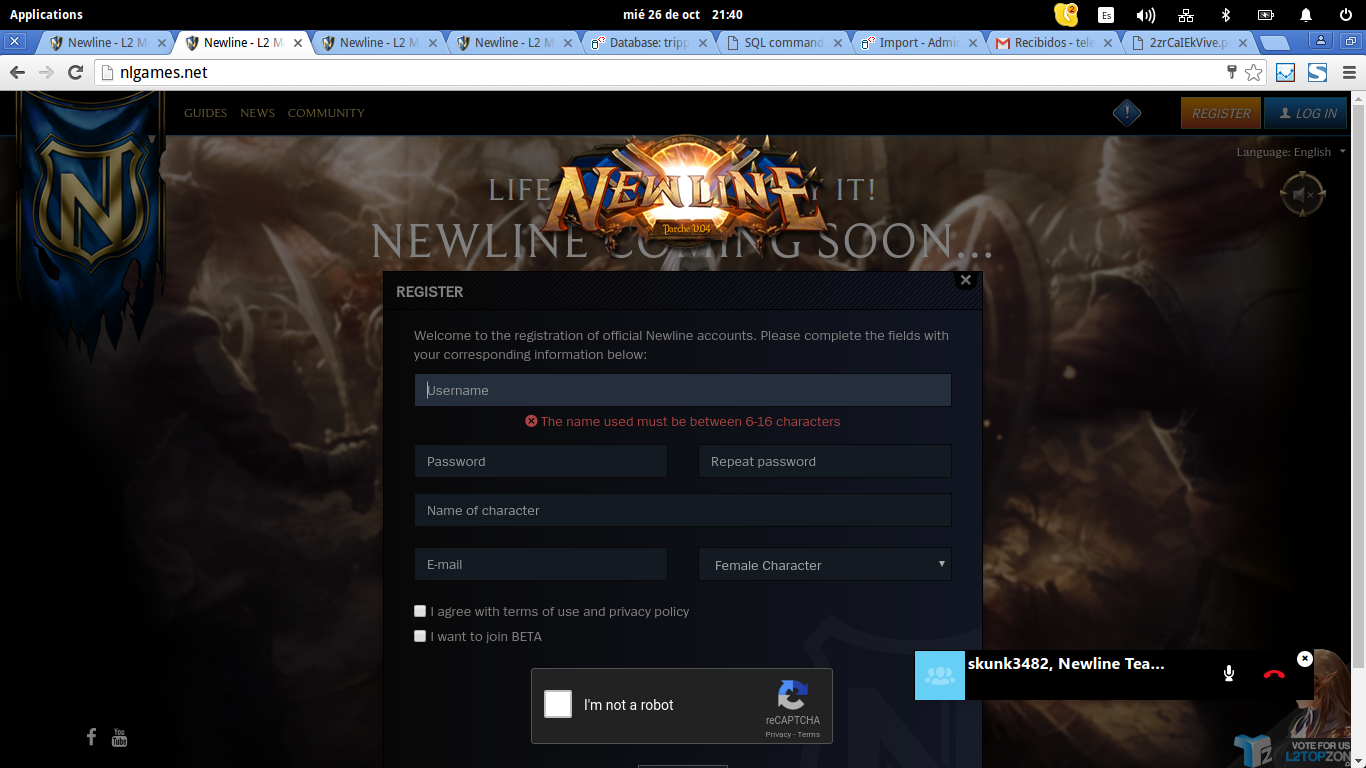Open the reCAPTCHA Terms link
The image size is (1366, 768).
[x=809, y=734]
